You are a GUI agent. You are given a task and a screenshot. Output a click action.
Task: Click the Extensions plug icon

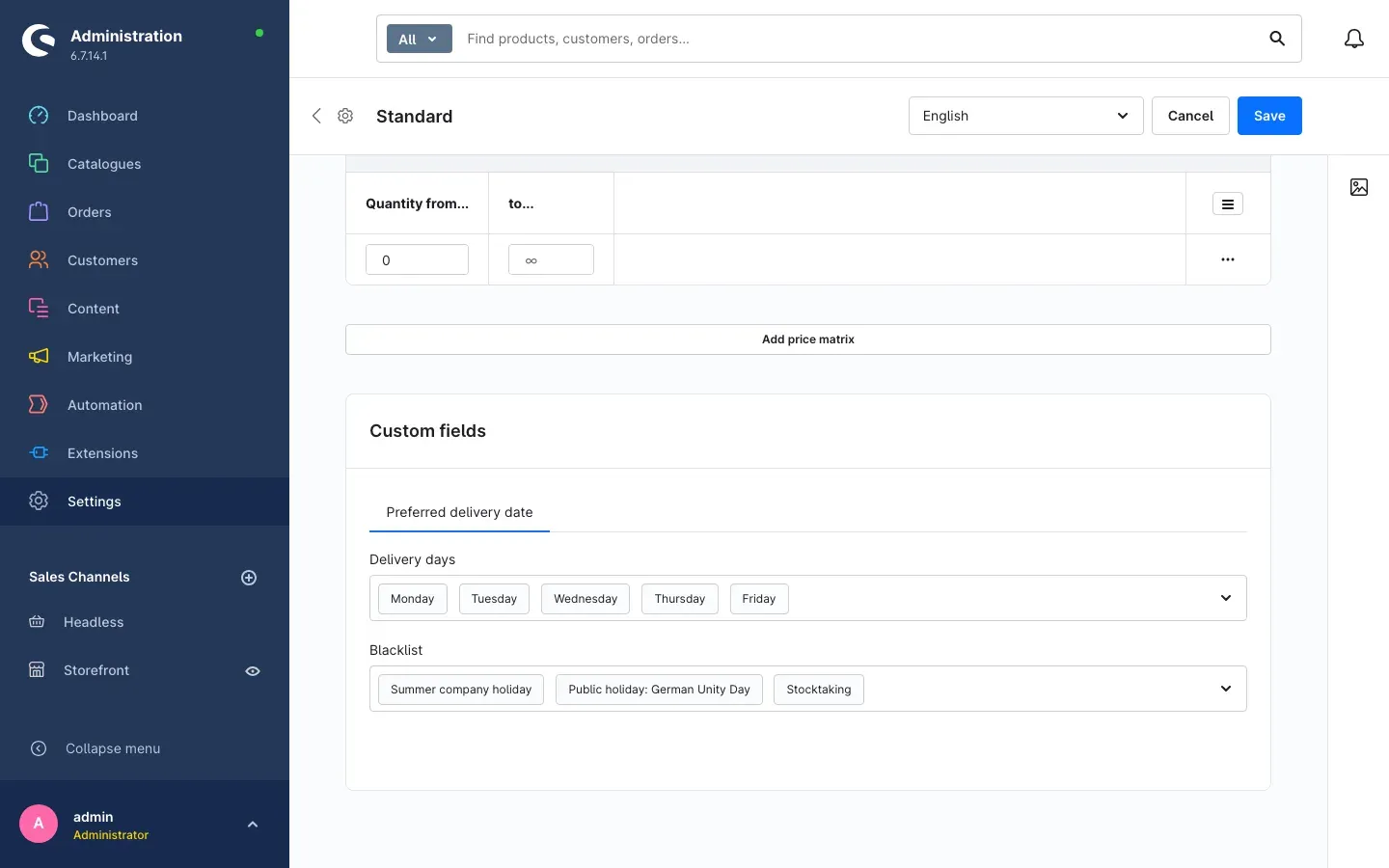[x=39, y=452]
